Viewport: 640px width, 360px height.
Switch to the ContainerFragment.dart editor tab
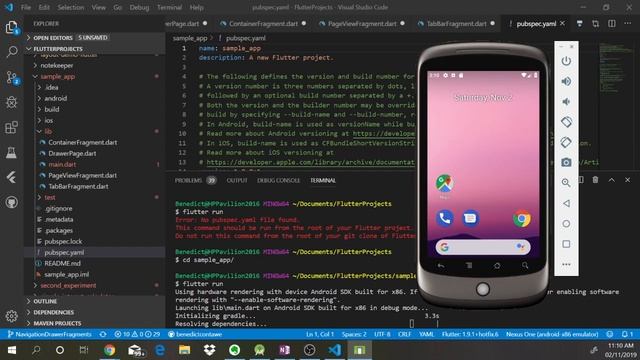pos(263,24)
